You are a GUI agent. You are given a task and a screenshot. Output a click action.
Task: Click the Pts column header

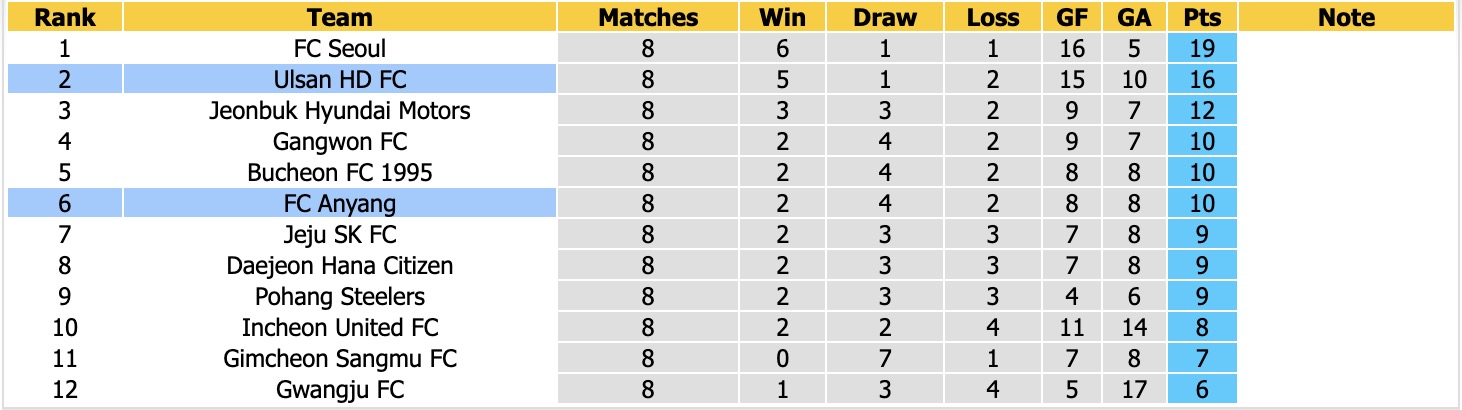(1202, 17)
